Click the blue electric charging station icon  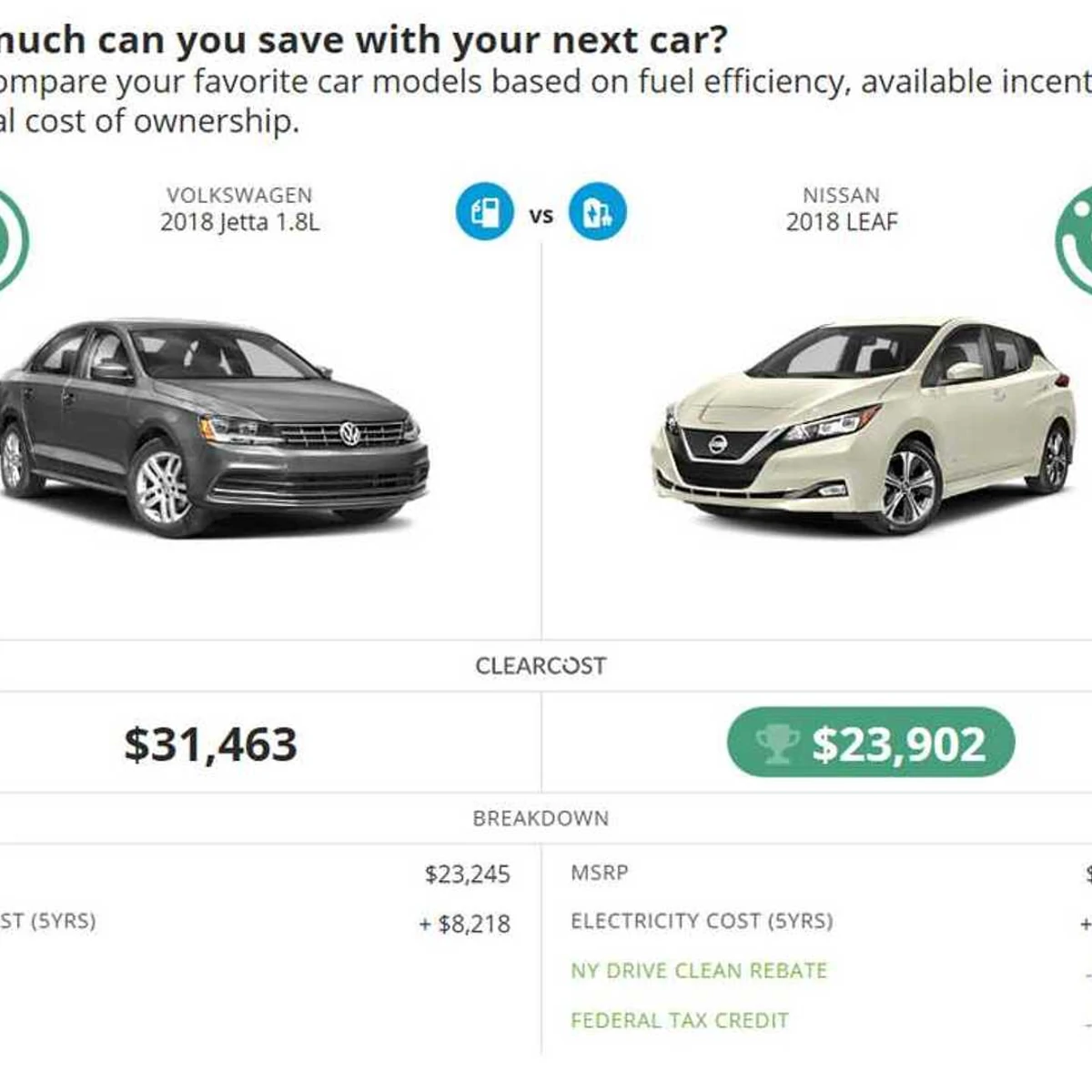coord(598,211)
